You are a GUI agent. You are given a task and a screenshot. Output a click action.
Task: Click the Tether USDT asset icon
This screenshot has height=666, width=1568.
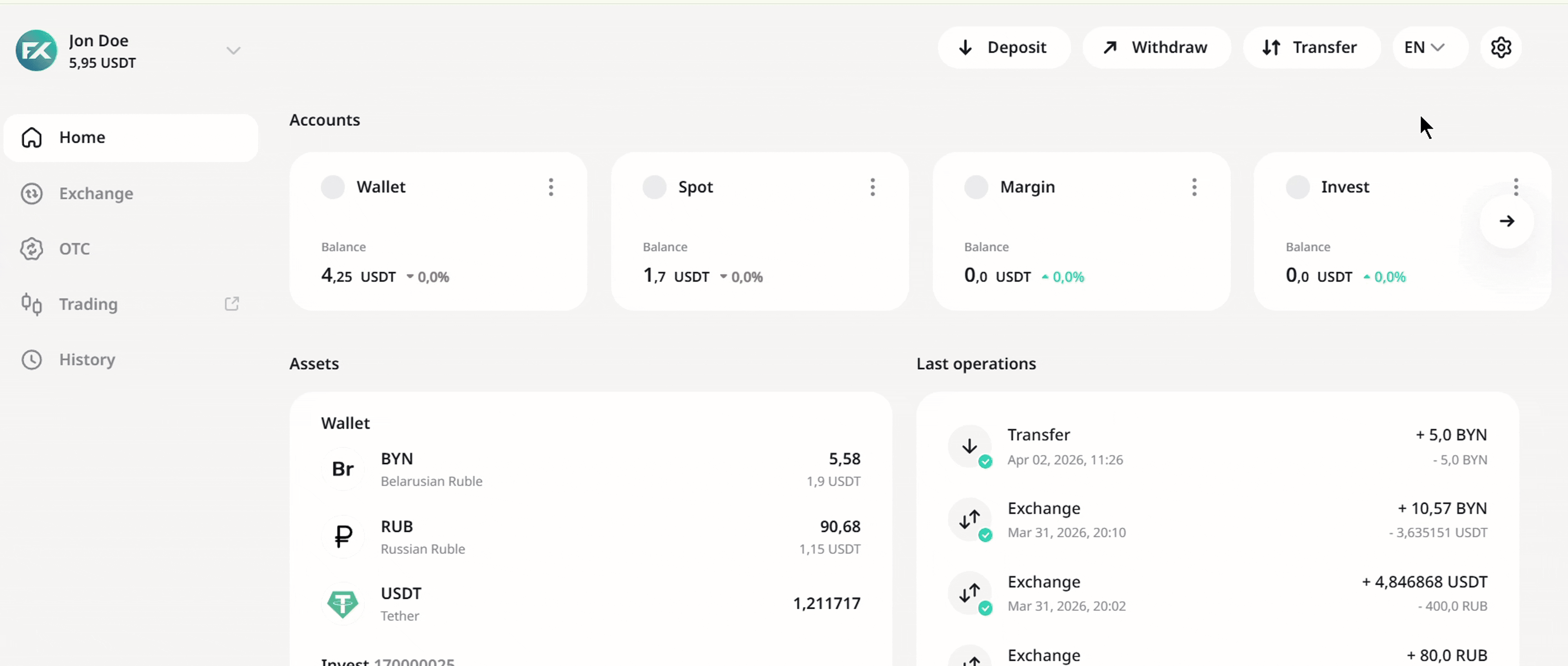pos(343,603)
